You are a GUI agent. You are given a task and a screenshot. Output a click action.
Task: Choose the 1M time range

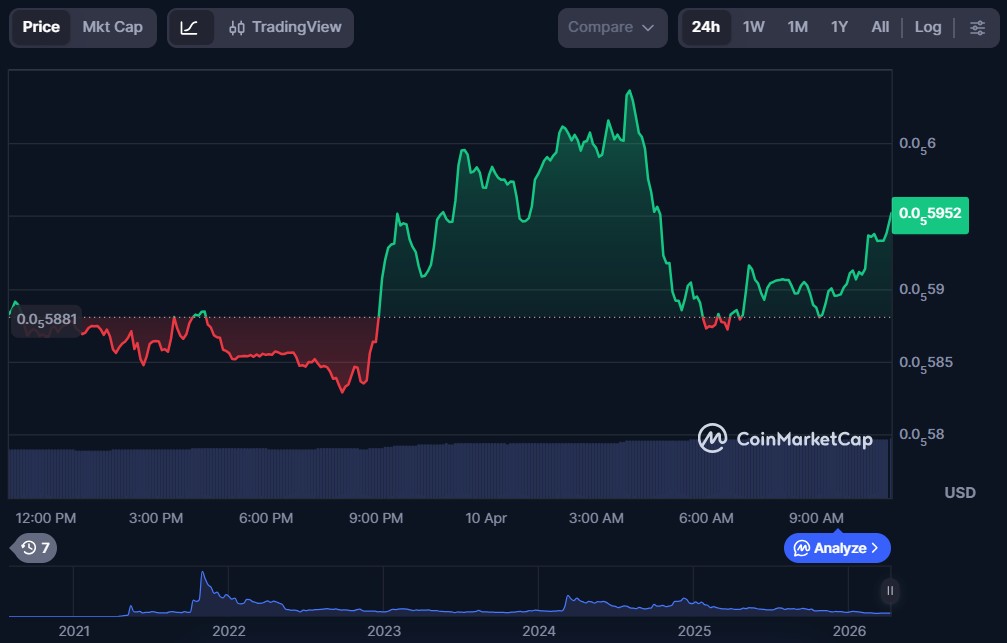tap(797, 27)
